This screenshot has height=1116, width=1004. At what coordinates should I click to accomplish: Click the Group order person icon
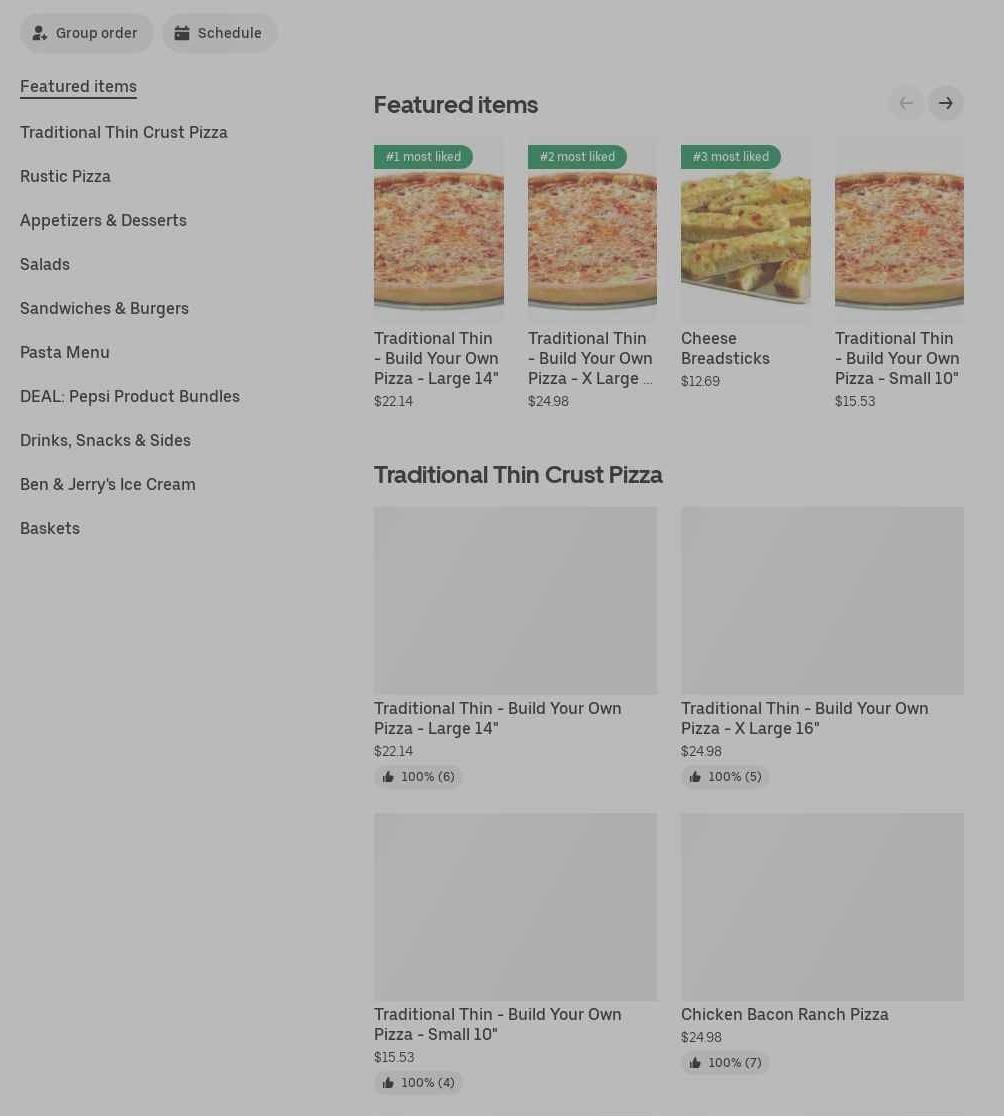(x=40, y=33)
